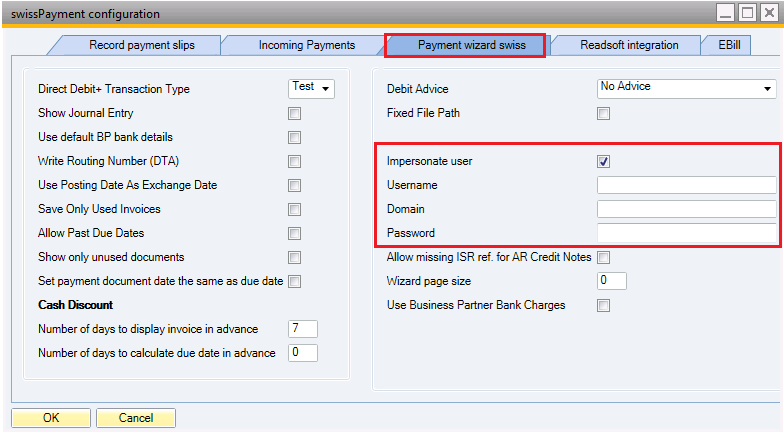Select the Wizard page size field
Viewport: 784px width, 432px height.
pyautogui.click(x=612, y=281)
